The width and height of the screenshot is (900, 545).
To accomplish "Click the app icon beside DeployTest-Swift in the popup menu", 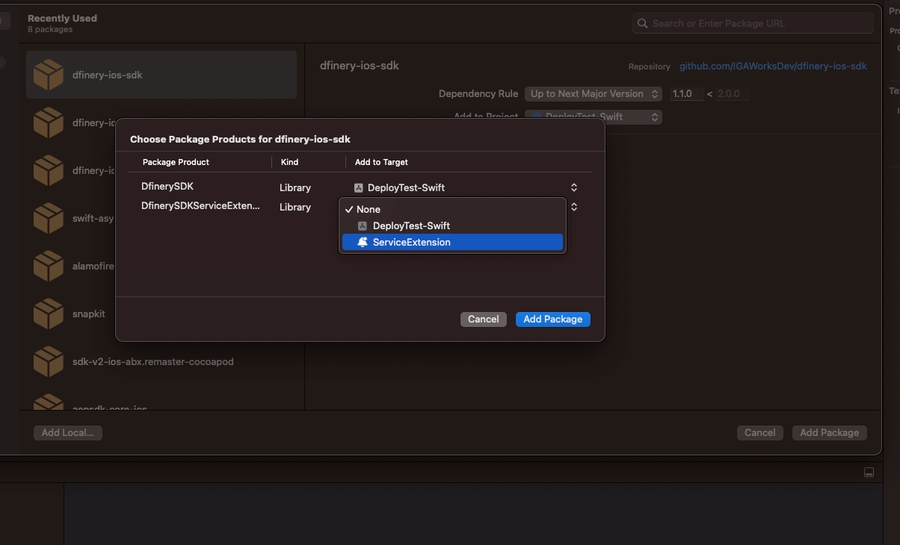I will [363, 226].
